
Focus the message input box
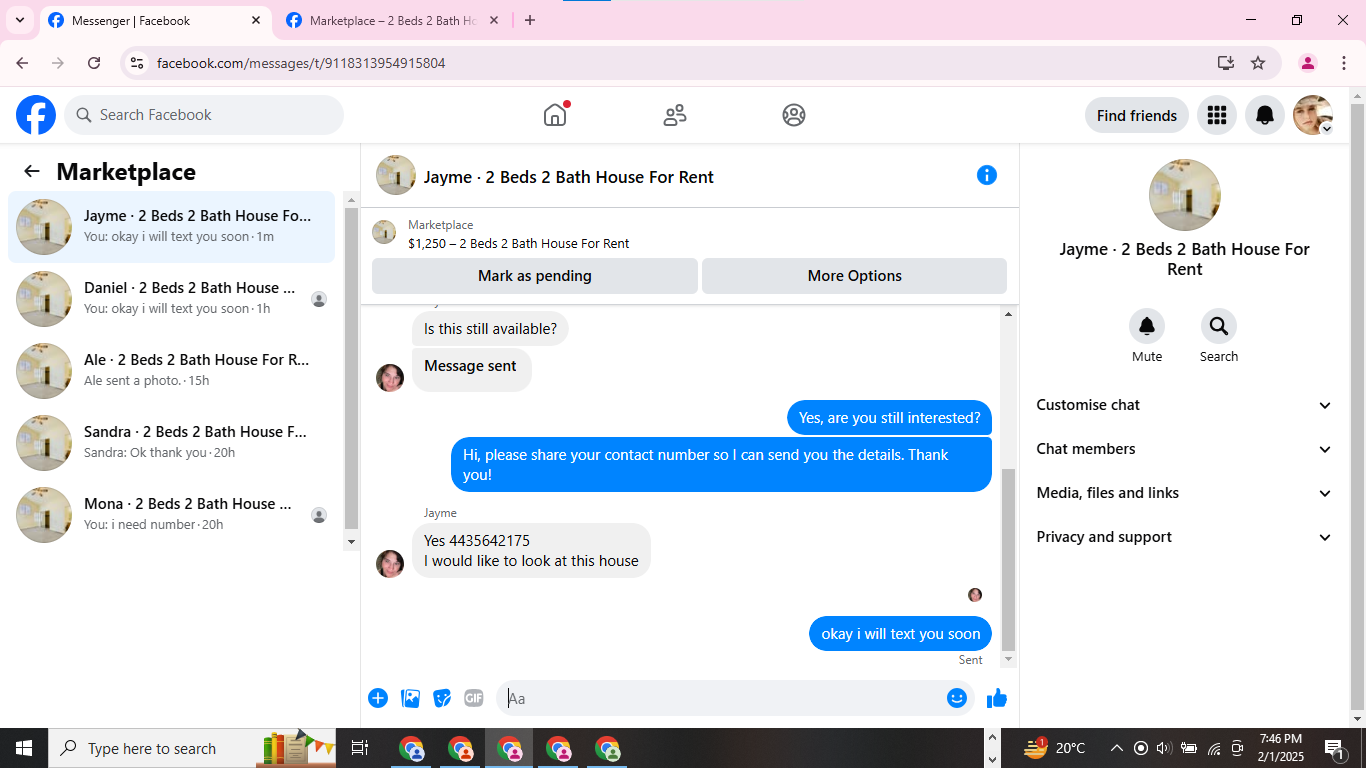[723, 698]
